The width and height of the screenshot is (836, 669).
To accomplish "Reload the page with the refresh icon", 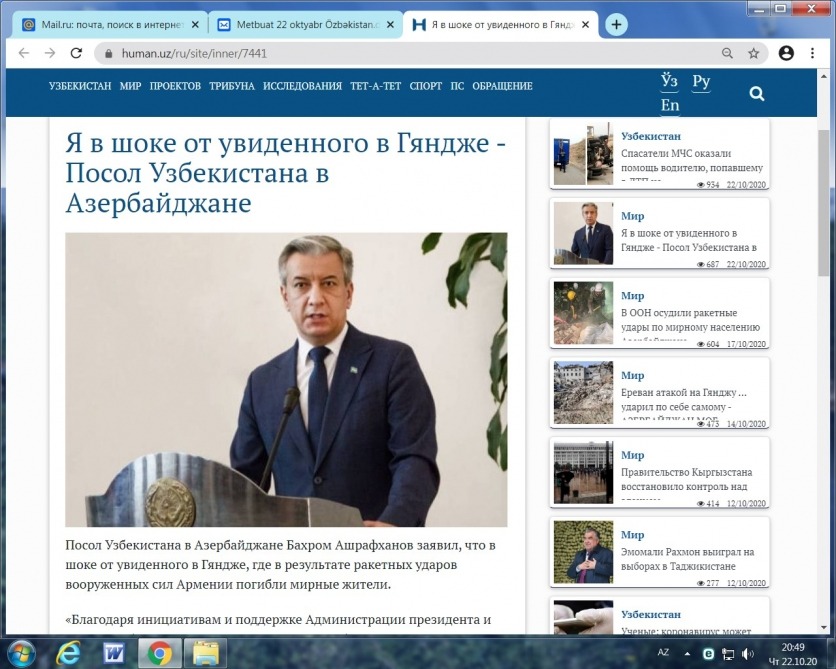I will (x=76, y=53).
